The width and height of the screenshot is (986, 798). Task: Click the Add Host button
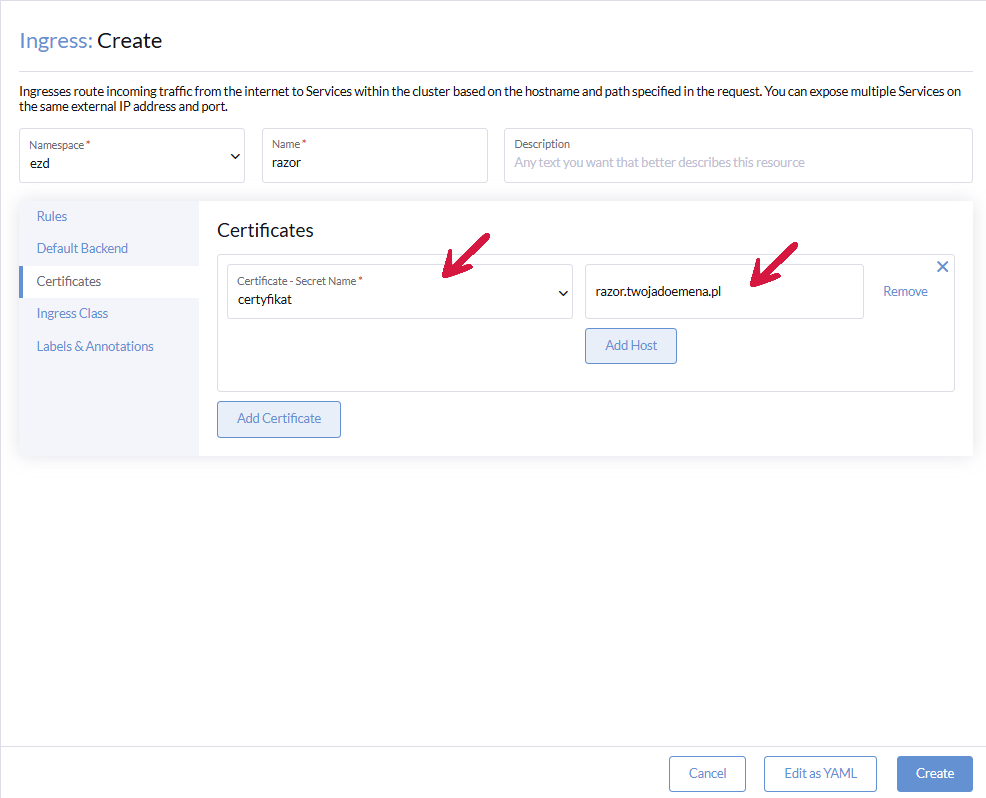pos(631,345)
